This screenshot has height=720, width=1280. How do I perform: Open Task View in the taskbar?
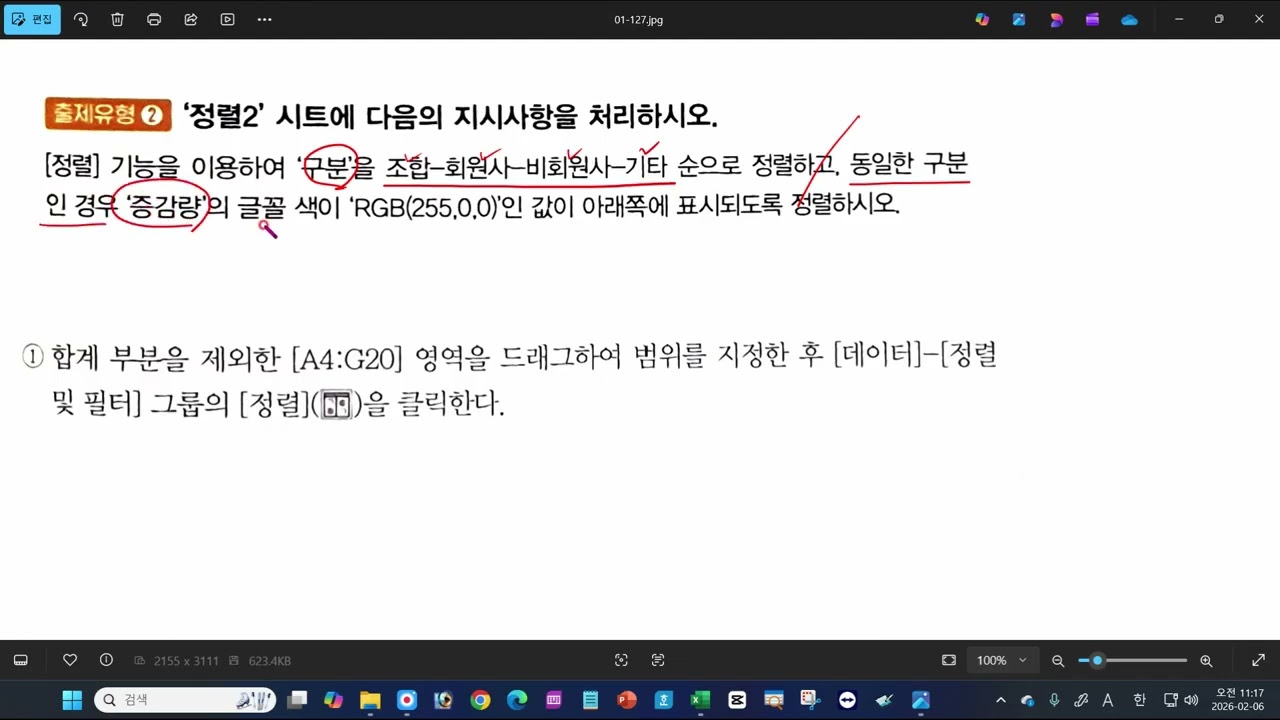pos(297,700)
